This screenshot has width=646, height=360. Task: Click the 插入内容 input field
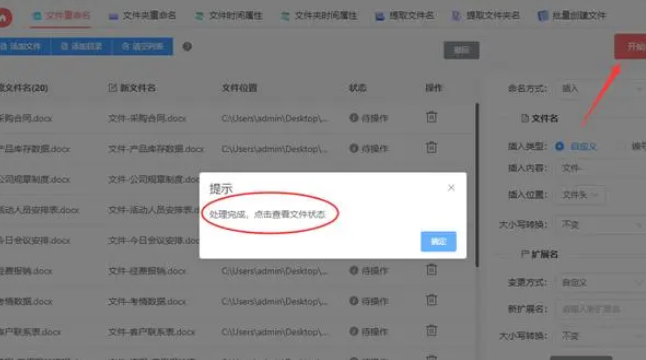pyautogui.click(x=601, y=168)
